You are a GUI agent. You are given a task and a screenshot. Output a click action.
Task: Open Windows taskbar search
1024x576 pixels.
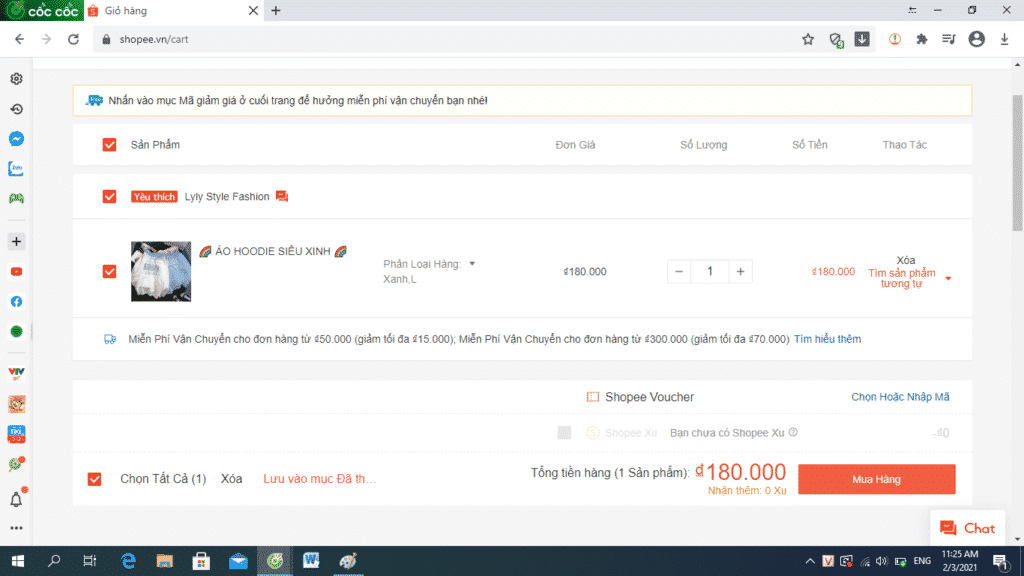54,561
